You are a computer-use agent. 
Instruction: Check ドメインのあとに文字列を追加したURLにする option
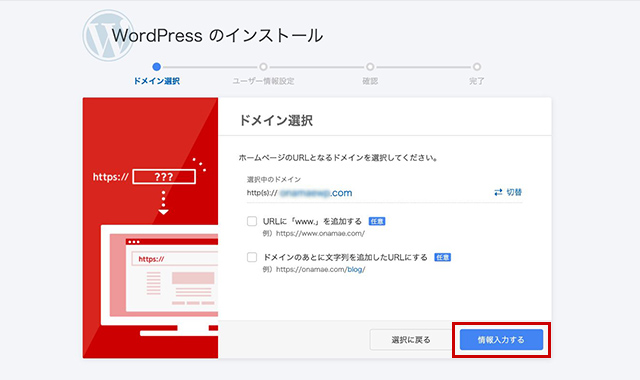coord(252,257)
